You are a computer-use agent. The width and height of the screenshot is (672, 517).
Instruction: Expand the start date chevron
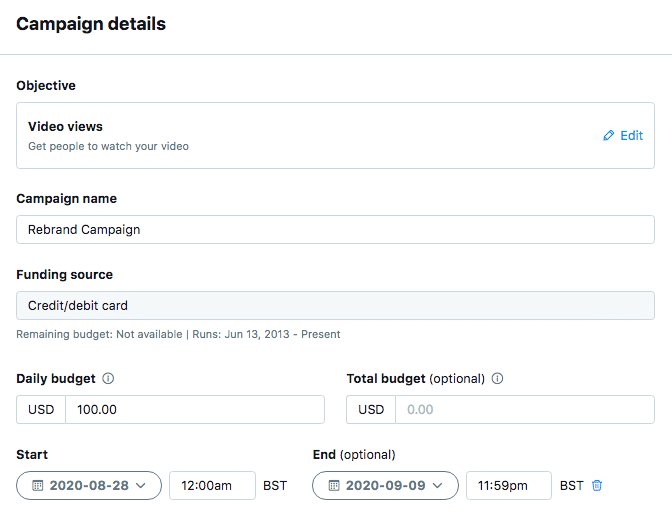(141, 485)
